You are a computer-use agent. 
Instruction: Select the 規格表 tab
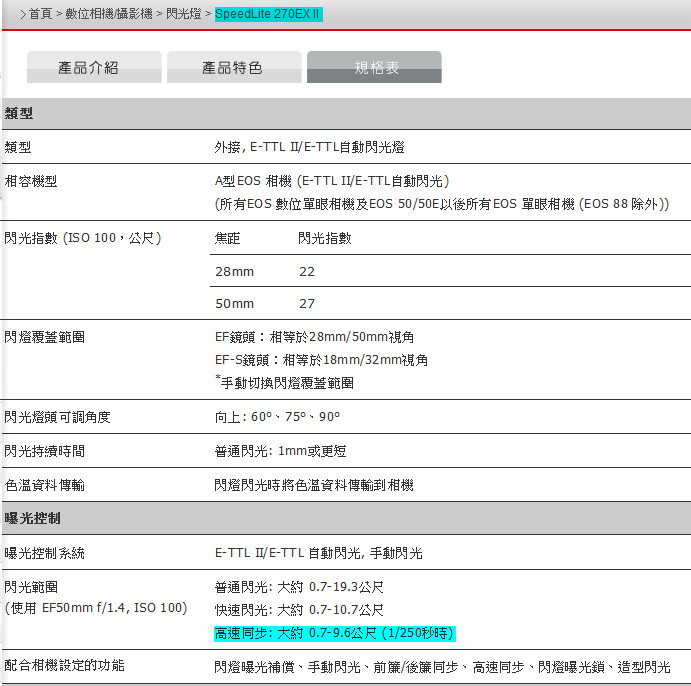point(374,67)
